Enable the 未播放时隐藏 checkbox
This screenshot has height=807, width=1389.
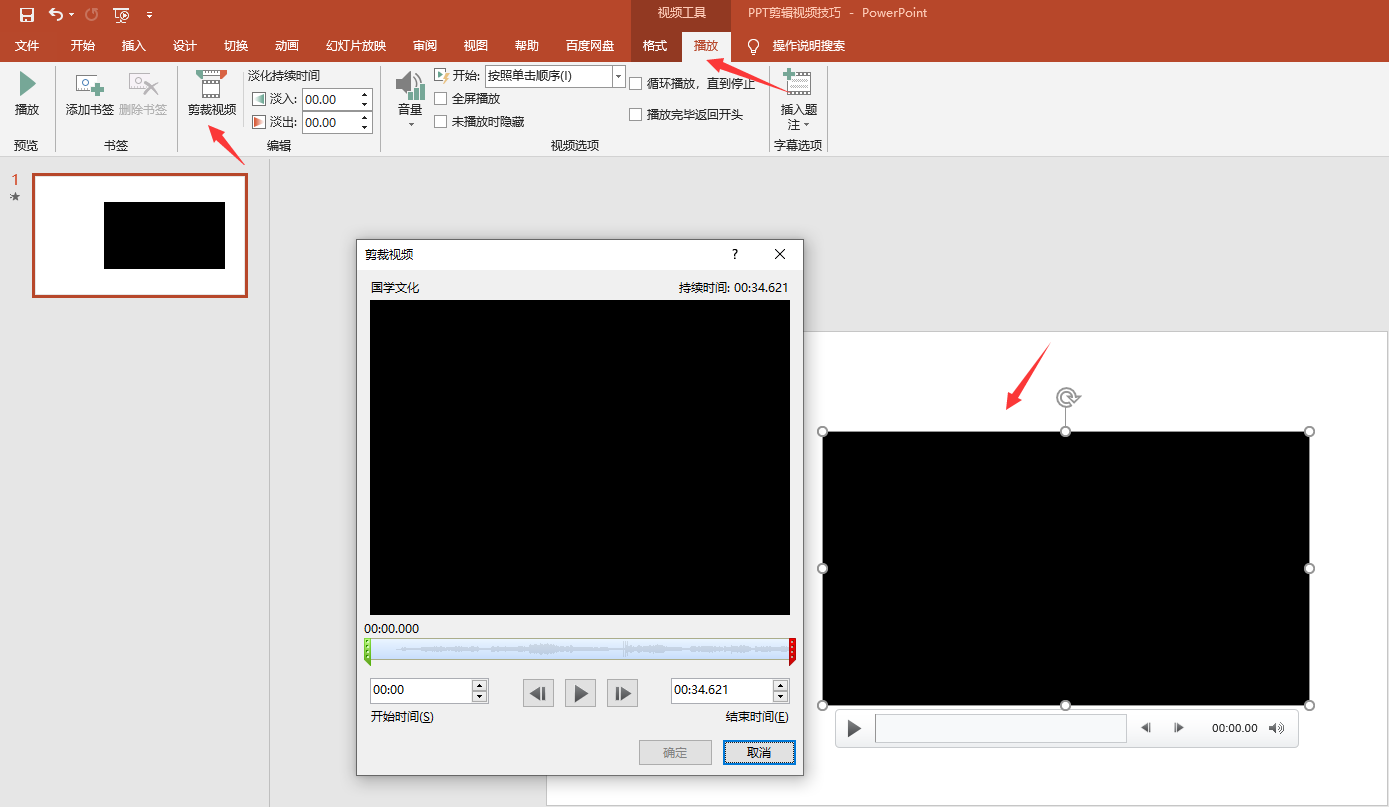(x=440, y=121)
